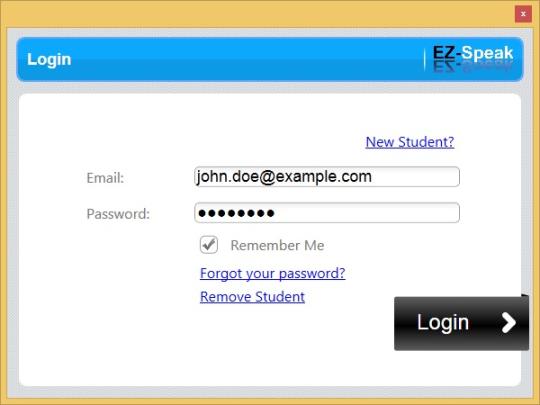Focus the Email input field
Viewport: 540px width, 405px height.
point(327,177)
